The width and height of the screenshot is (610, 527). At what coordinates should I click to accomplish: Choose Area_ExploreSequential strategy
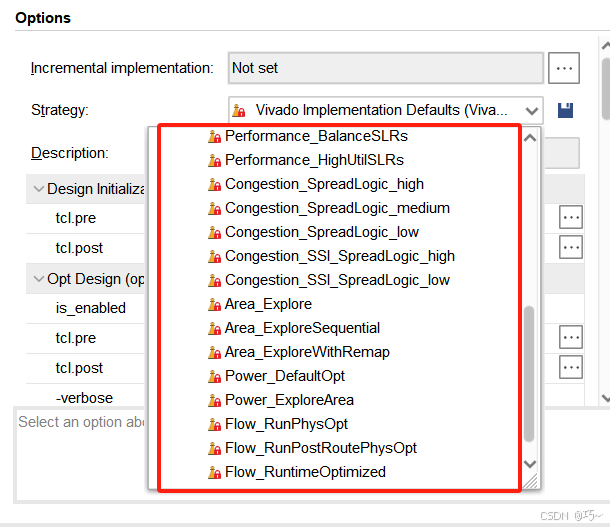click(302, 328)
